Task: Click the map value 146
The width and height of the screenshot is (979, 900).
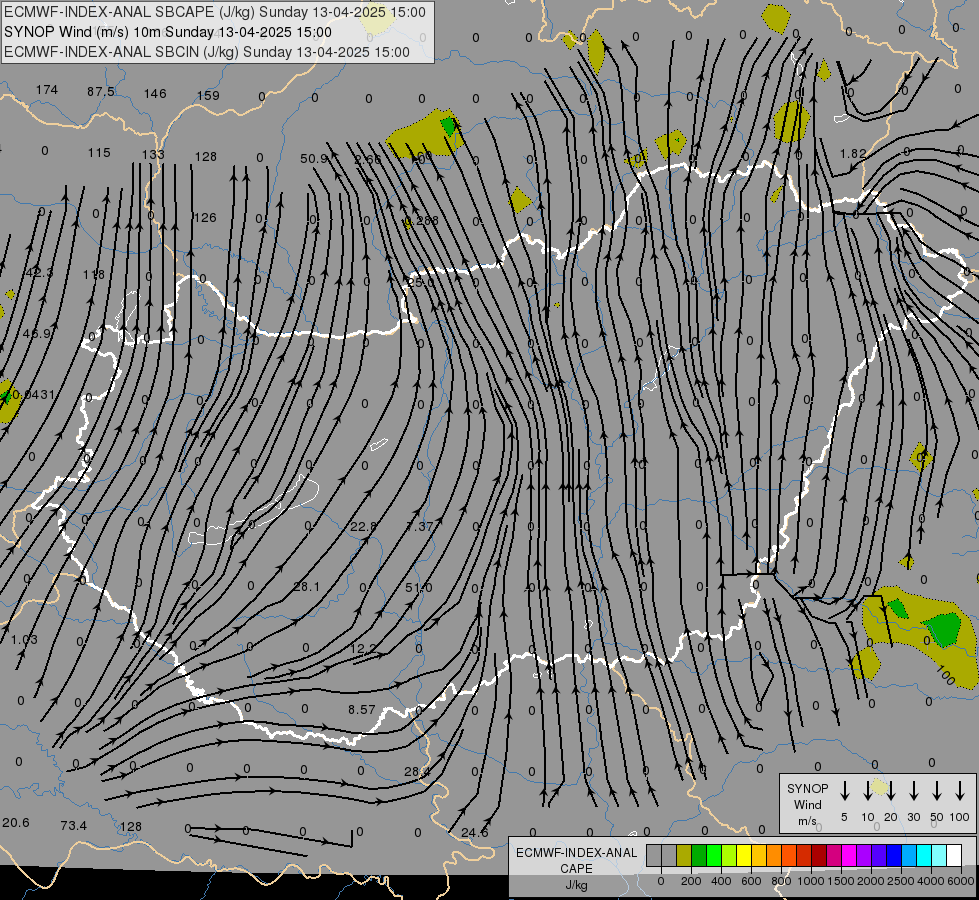Action: (155, 94)
